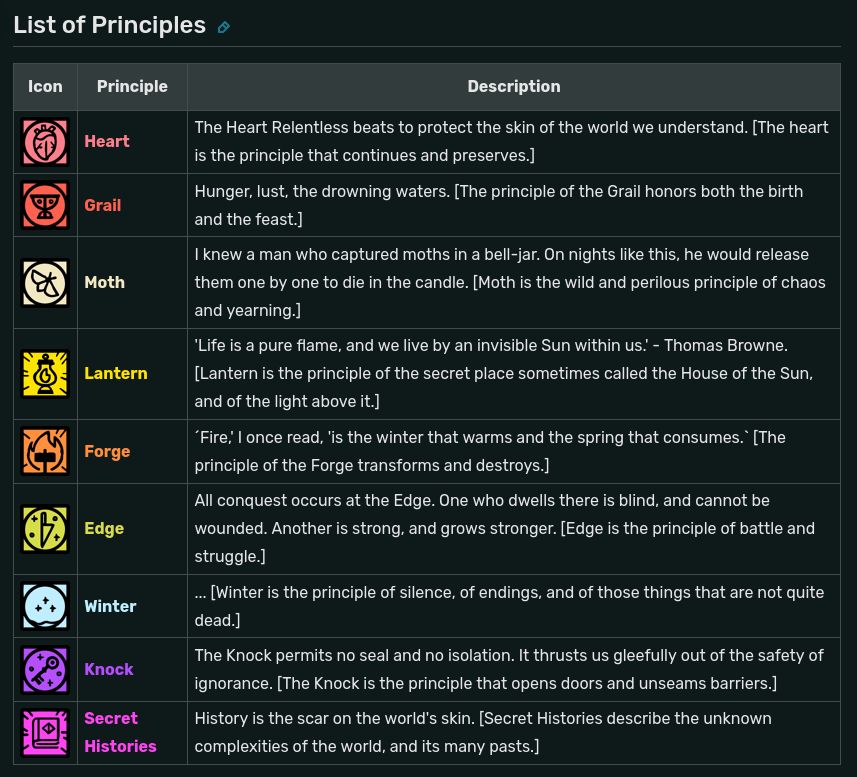Image resolution: width=857 pixels, height=777 pixels.
Task: Select the Moth principle icon
Action: point(45,282)
